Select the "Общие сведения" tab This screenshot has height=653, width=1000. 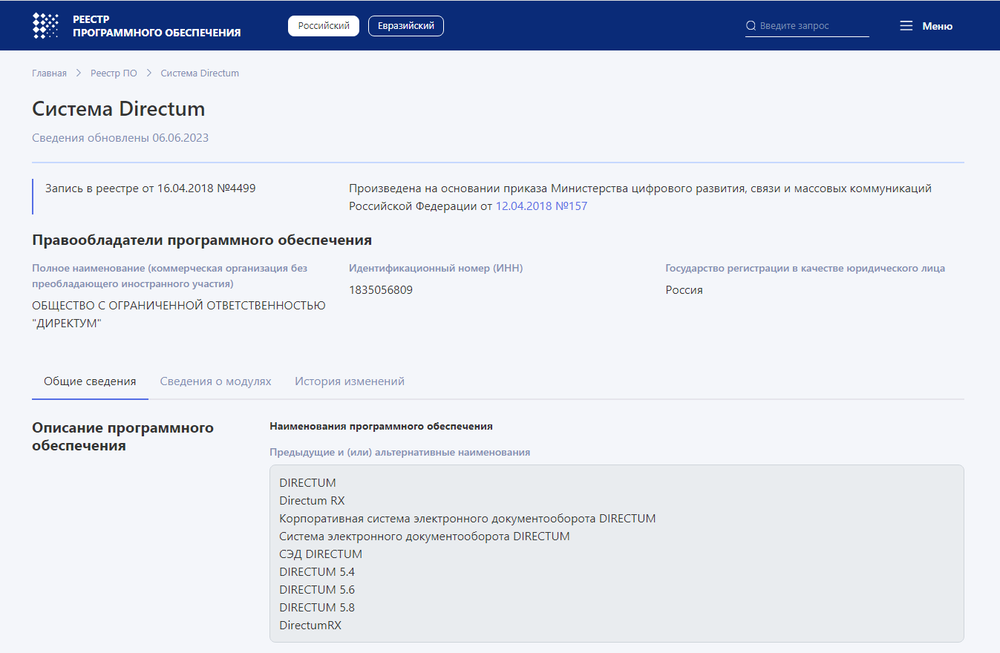[90, 381]
